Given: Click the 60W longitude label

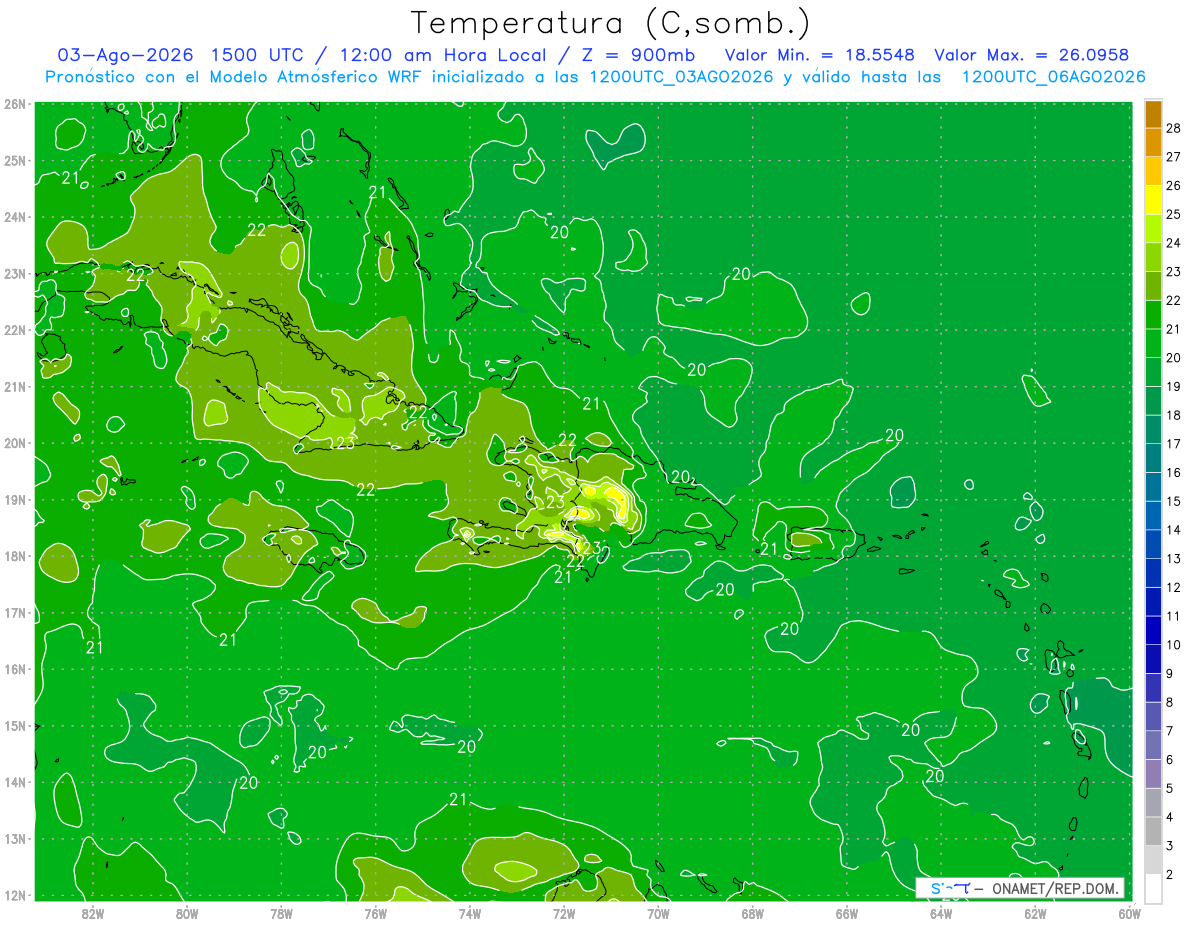Looking at the screenshot, I should pos(1129,912).
